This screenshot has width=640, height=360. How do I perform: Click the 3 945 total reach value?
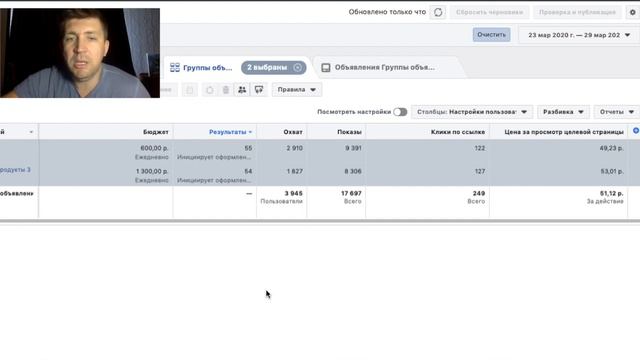293,193
